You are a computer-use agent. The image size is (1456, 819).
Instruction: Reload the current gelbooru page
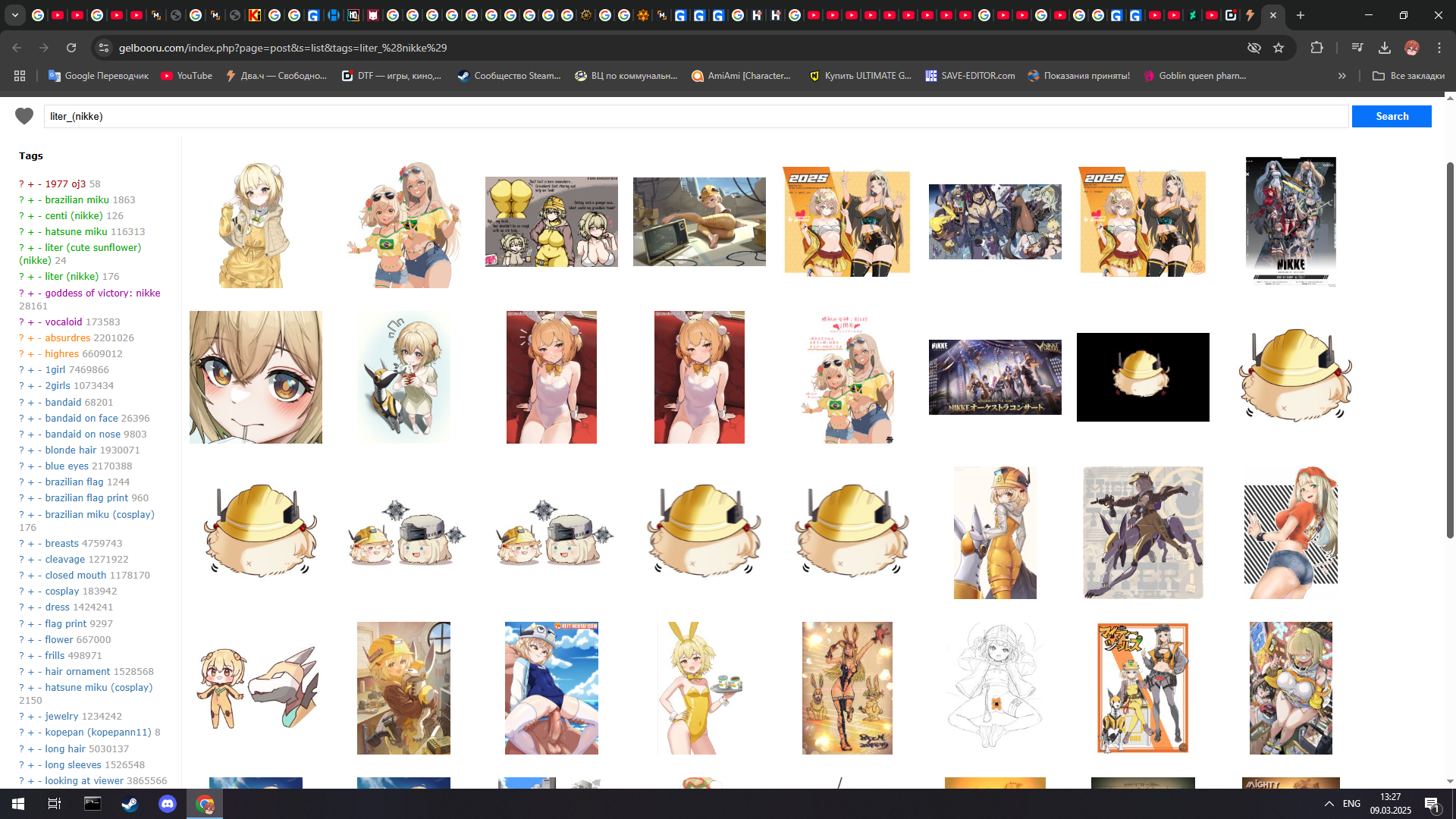pyautogui.click(x=71, y=48)
